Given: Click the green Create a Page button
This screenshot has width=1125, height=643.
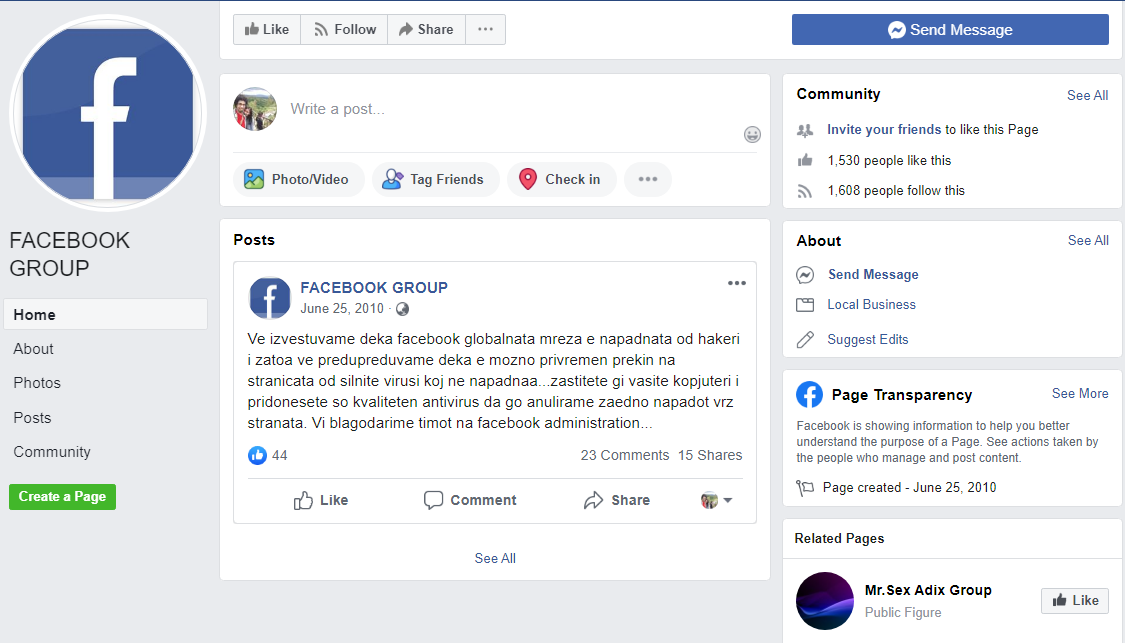Looking at the screenshot, I should 62,497.
